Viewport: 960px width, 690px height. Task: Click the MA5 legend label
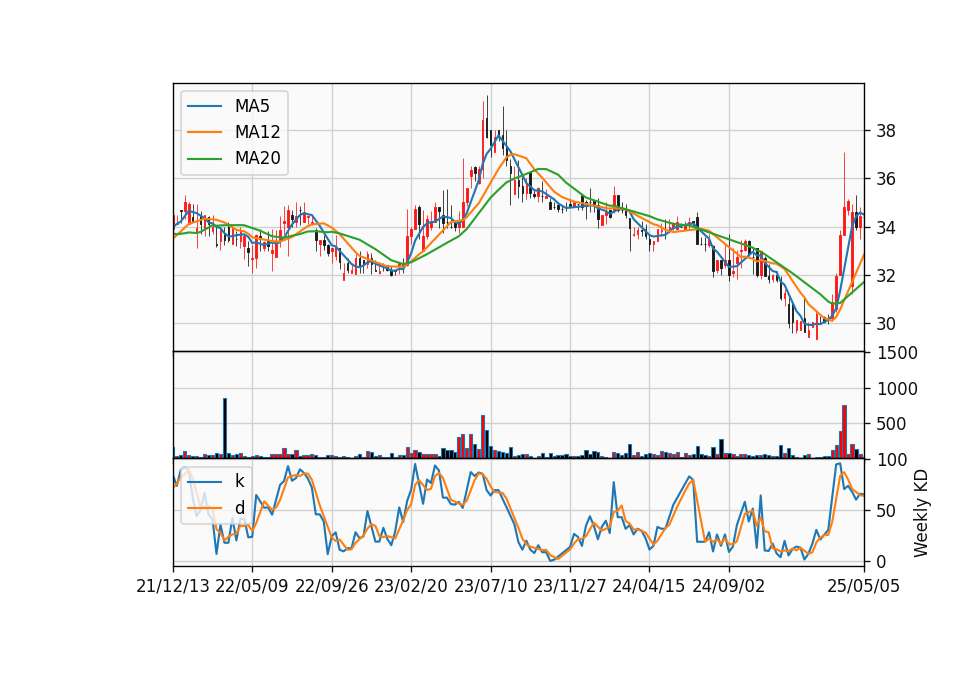[x=252, y=106]
